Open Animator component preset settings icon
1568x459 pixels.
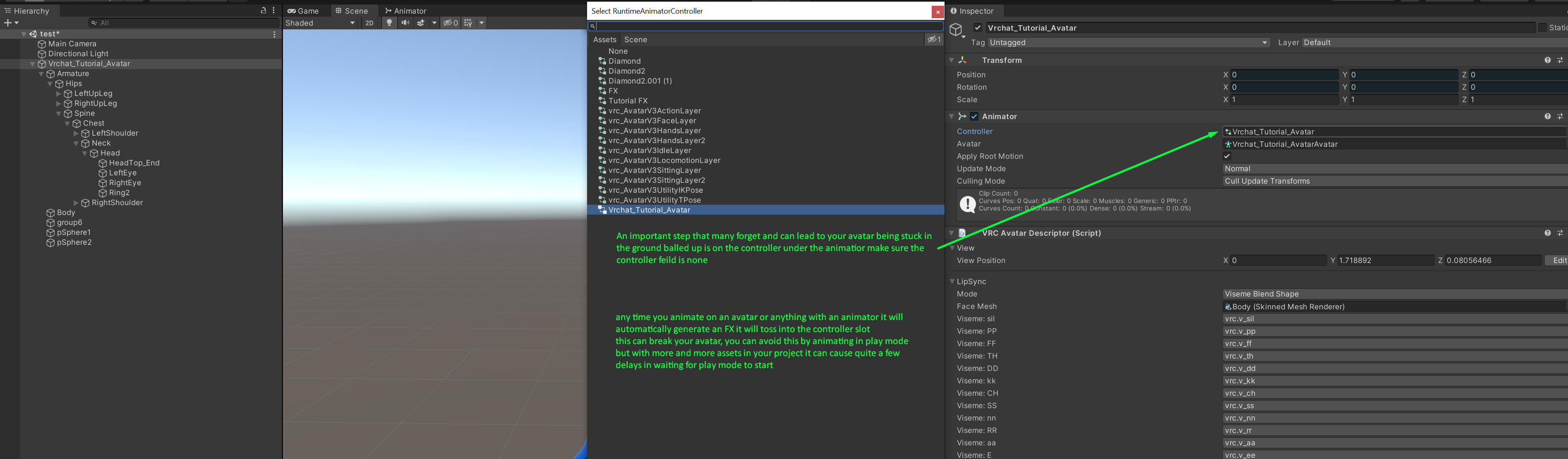pyautogui.click(x=1559, y=116)
